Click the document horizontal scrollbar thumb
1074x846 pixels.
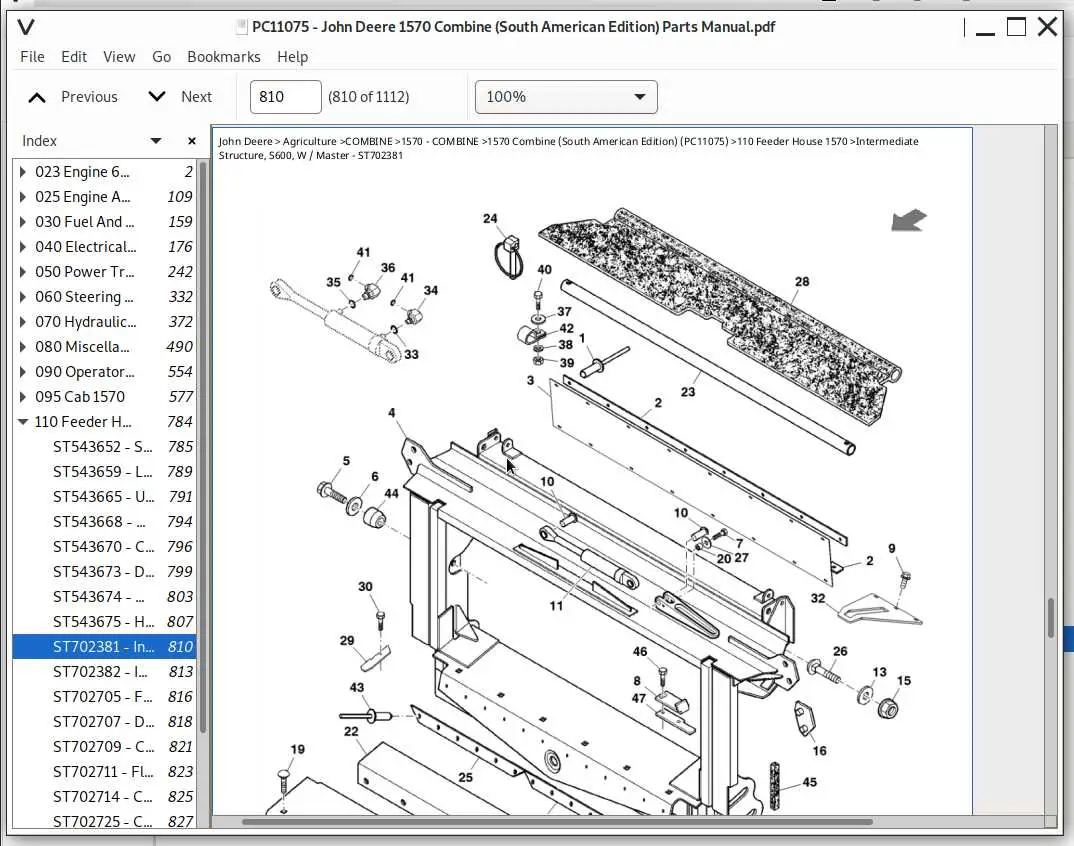(x=558, y=821)
